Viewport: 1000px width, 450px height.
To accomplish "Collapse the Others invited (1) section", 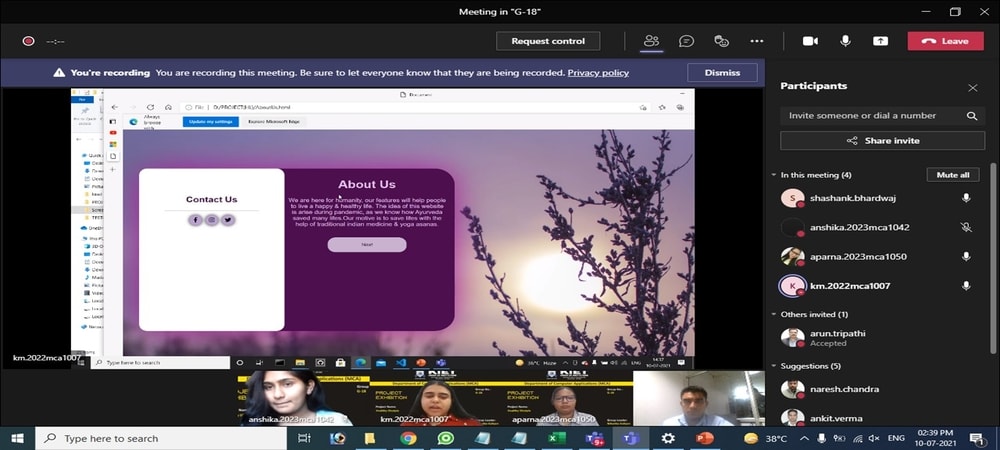I will (773, 314).
